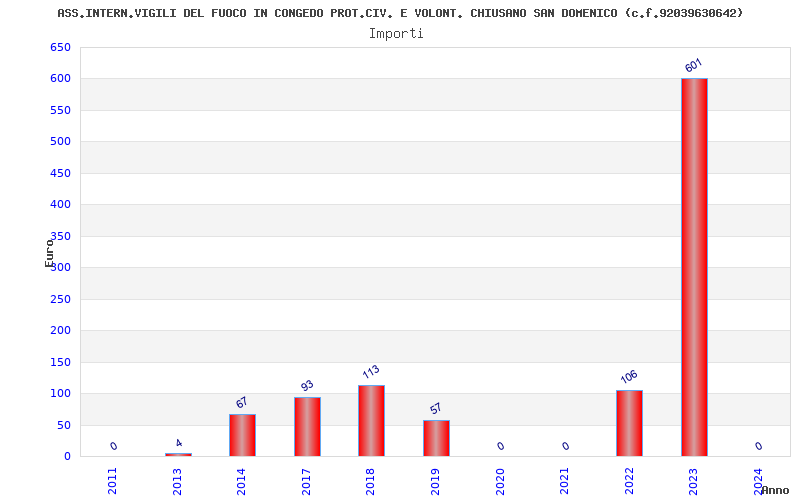Select the 2019 bar labeled 57
The height and width of the screenshot is (500, 800).
(x=436, y=438)
